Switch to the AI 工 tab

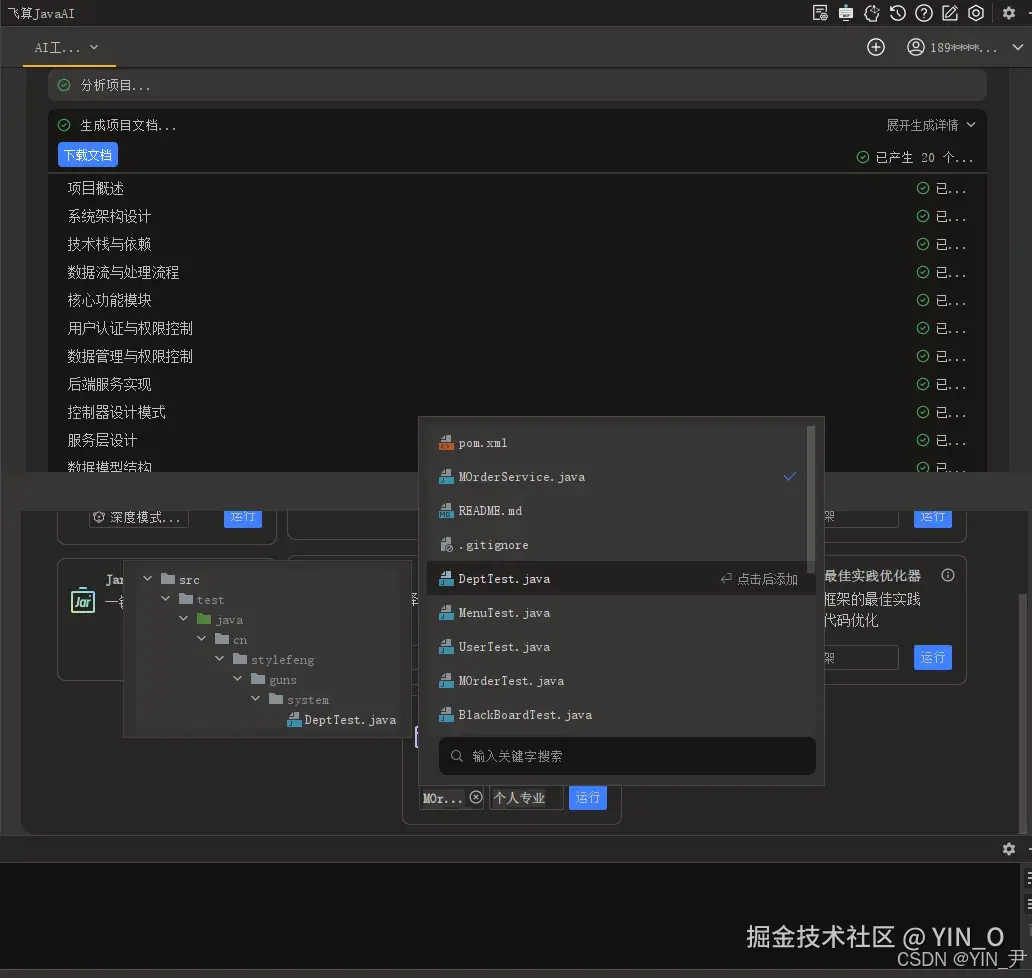[x=56, y=47]
